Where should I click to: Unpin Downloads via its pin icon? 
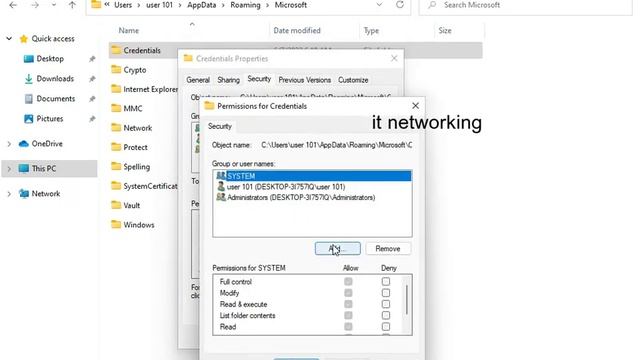pos(92,79)
